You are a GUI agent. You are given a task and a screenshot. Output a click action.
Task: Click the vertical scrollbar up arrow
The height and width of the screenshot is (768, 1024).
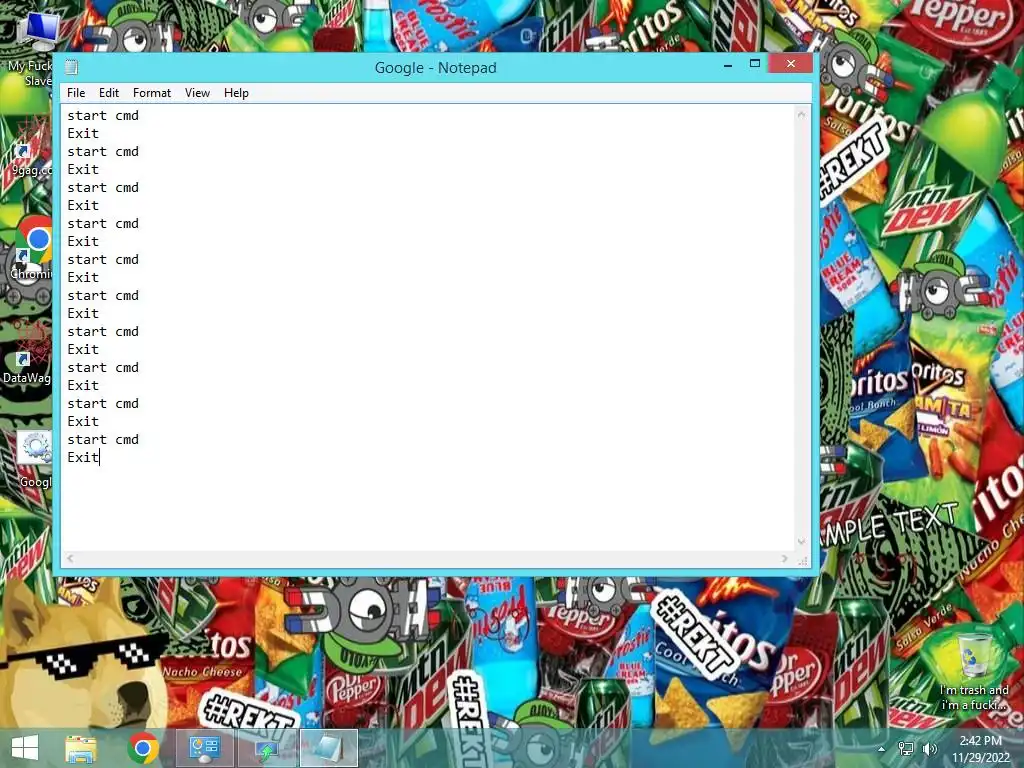click(x=801, y=114)
